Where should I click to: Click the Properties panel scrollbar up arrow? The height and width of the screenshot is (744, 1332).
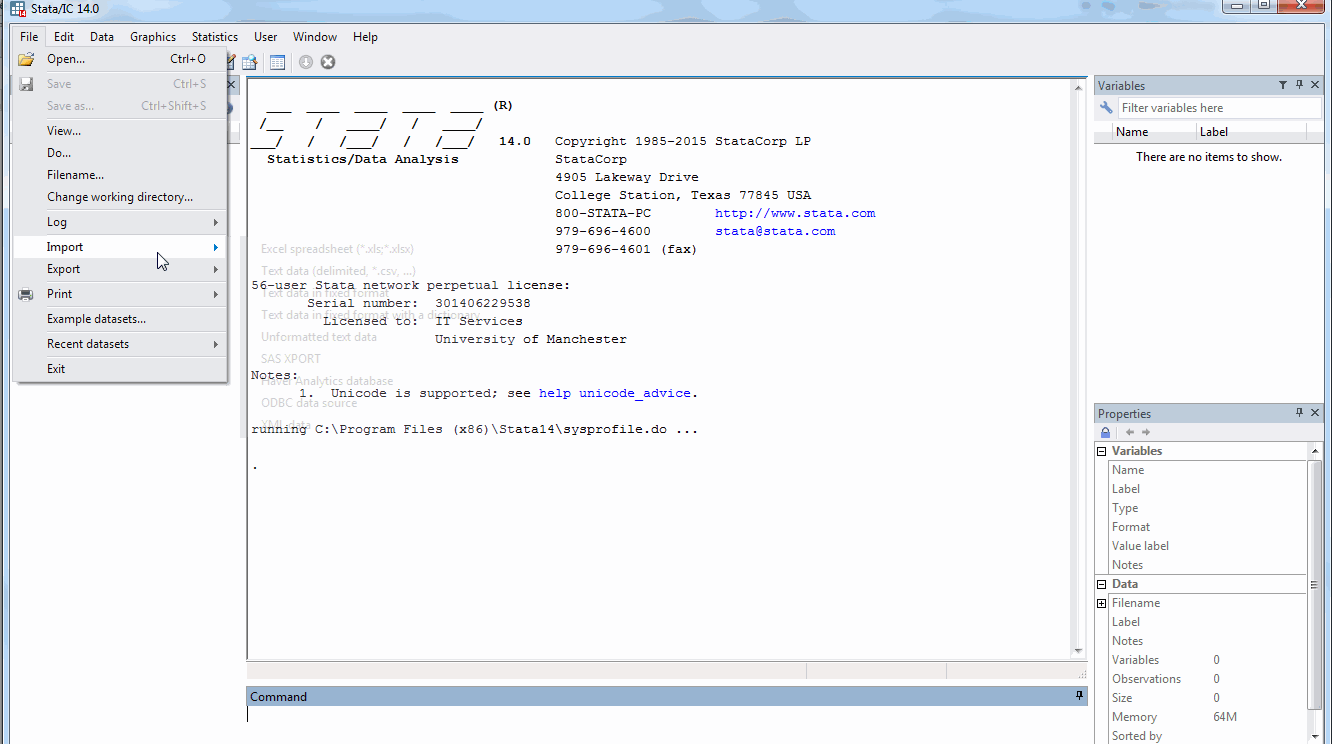coord(1315,451)
